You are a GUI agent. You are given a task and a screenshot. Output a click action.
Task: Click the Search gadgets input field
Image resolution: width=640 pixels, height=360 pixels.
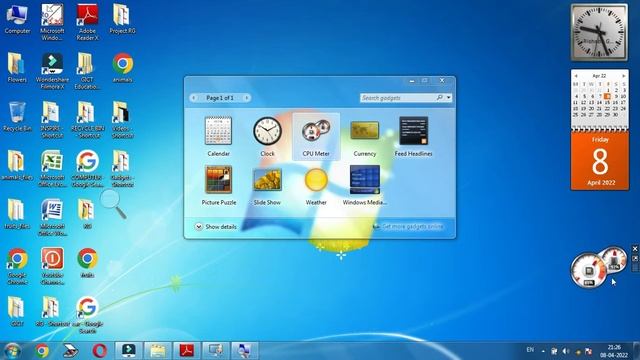point(398,98)
